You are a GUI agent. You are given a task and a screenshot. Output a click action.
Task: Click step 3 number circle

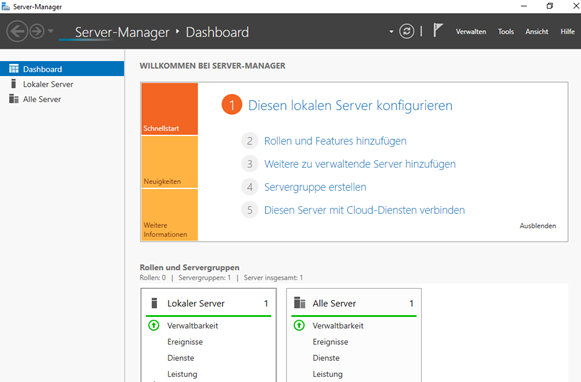point(250,164)
